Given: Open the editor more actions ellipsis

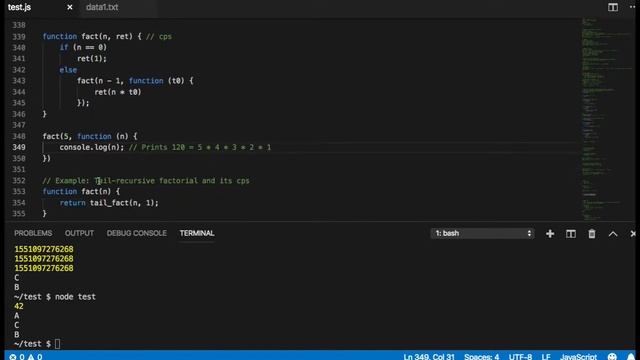Looking at the screenshot, I should [x=633, y=7].
